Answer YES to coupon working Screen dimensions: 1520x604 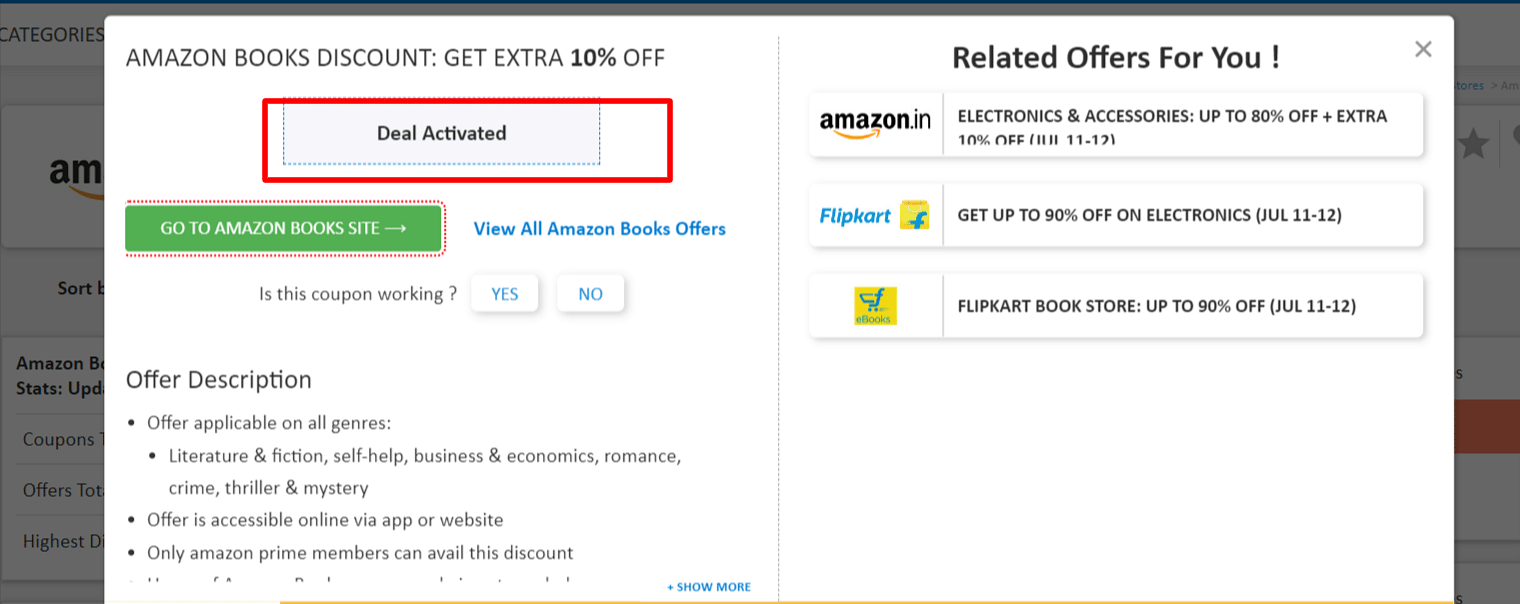click(x=505, y=294)
